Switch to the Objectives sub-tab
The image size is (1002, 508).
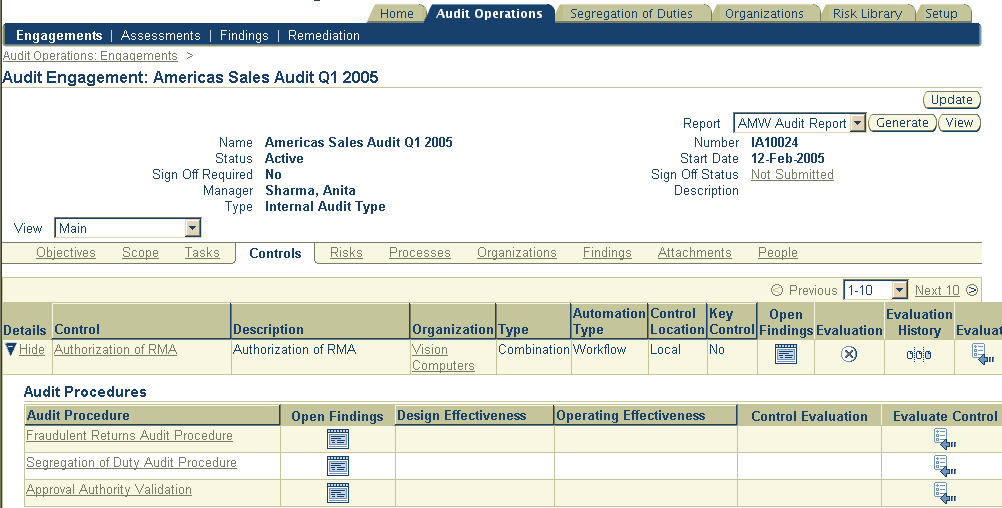(66, 252)
